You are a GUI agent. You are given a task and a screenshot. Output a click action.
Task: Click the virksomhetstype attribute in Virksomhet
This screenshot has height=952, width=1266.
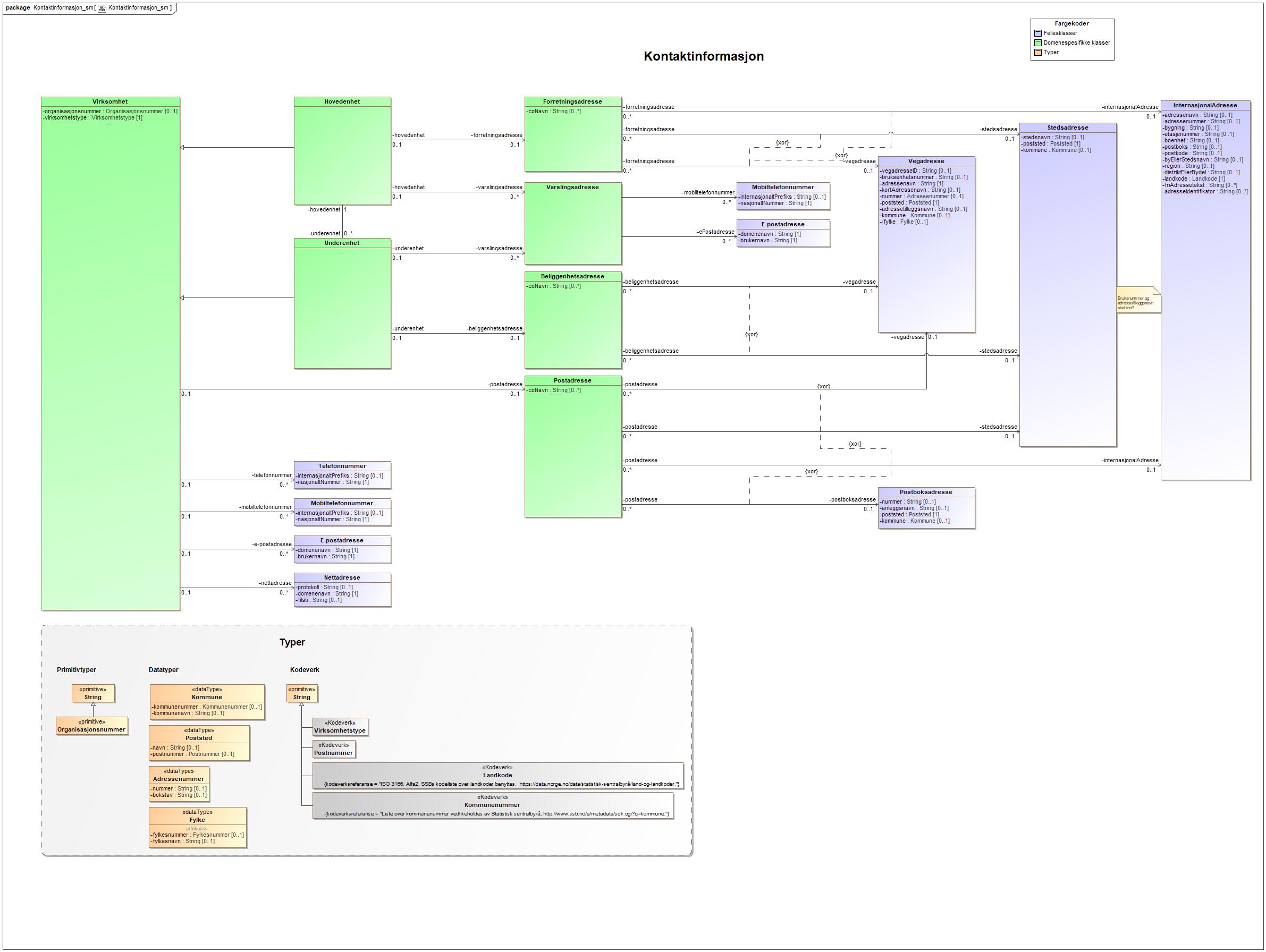(92, 118)
